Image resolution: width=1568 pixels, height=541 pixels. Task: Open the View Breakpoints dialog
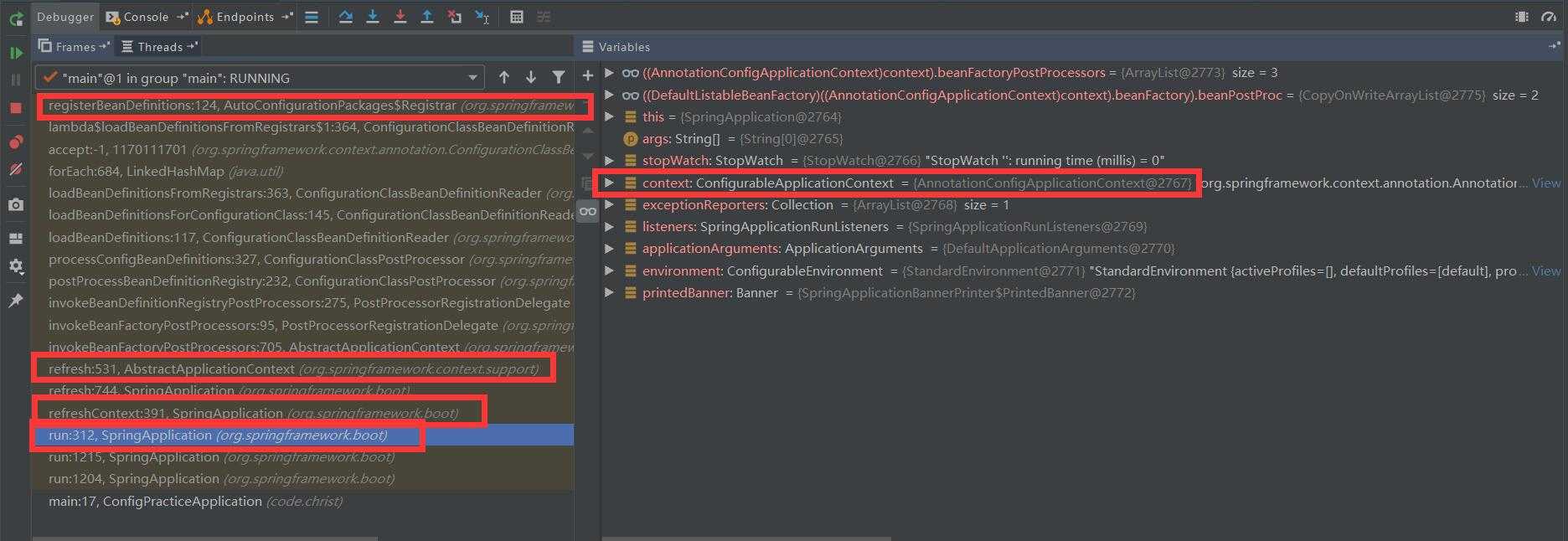coord(16,142)
